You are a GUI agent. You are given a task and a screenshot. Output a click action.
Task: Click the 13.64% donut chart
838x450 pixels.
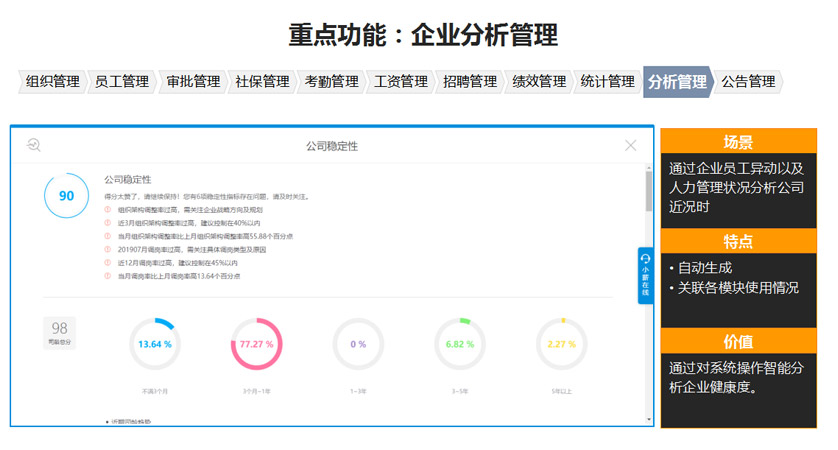pos(154,344)
